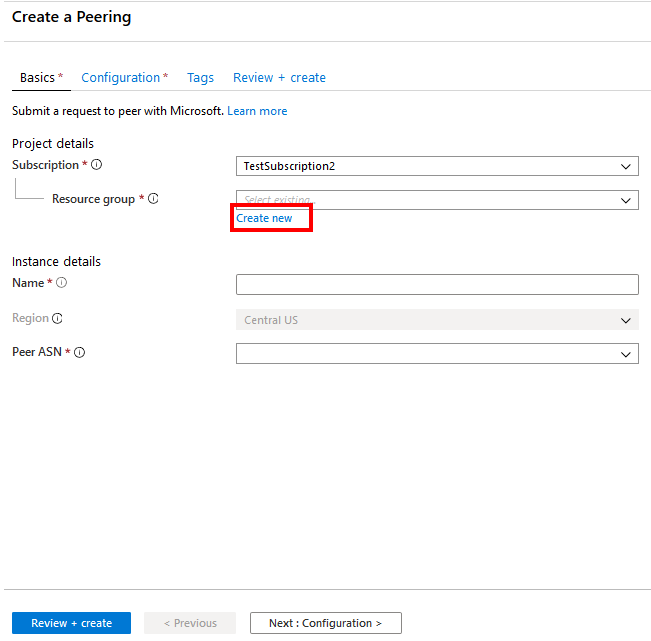Click the Region field label
Screen dimensions: 651x641
(x=30, y=318)
